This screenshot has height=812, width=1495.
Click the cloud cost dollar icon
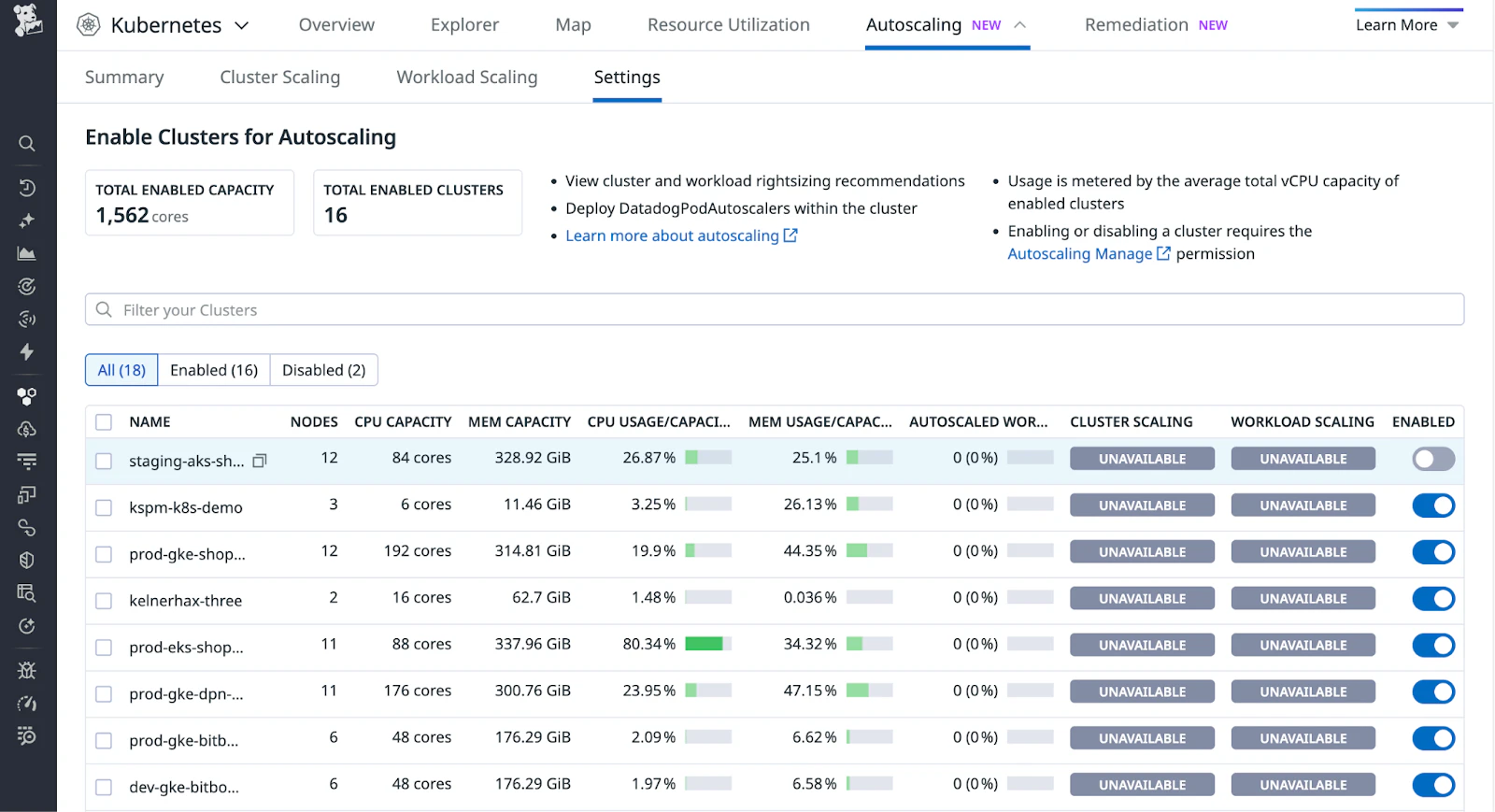pos(27,430)
